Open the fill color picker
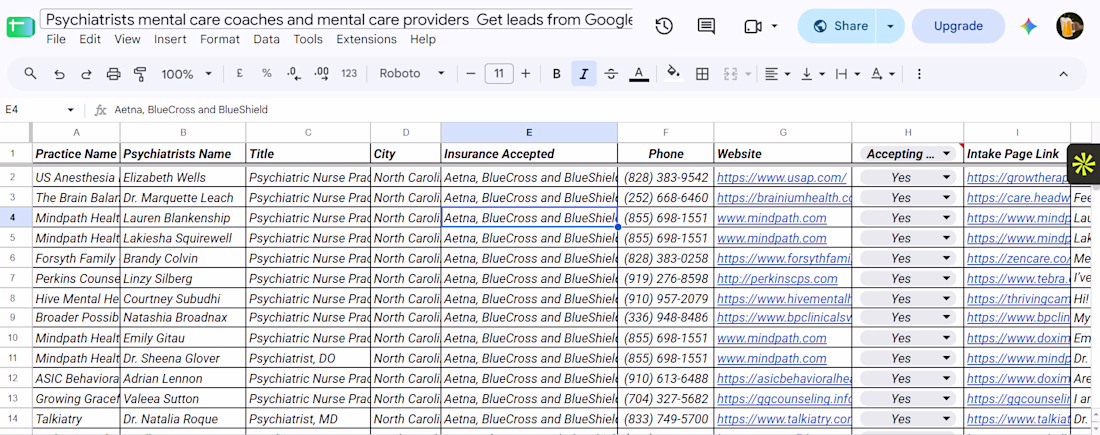 [x=673, y=74]
